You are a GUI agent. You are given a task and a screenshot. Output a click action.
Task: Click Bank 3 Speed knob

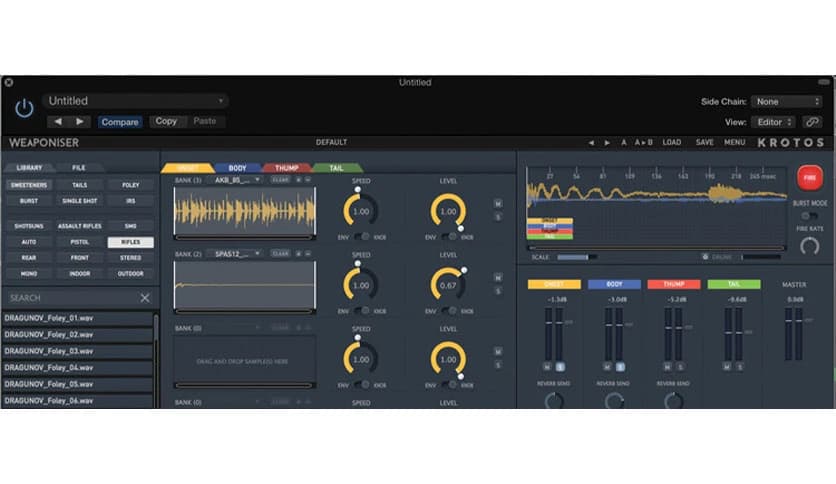[x=360, y=359]
